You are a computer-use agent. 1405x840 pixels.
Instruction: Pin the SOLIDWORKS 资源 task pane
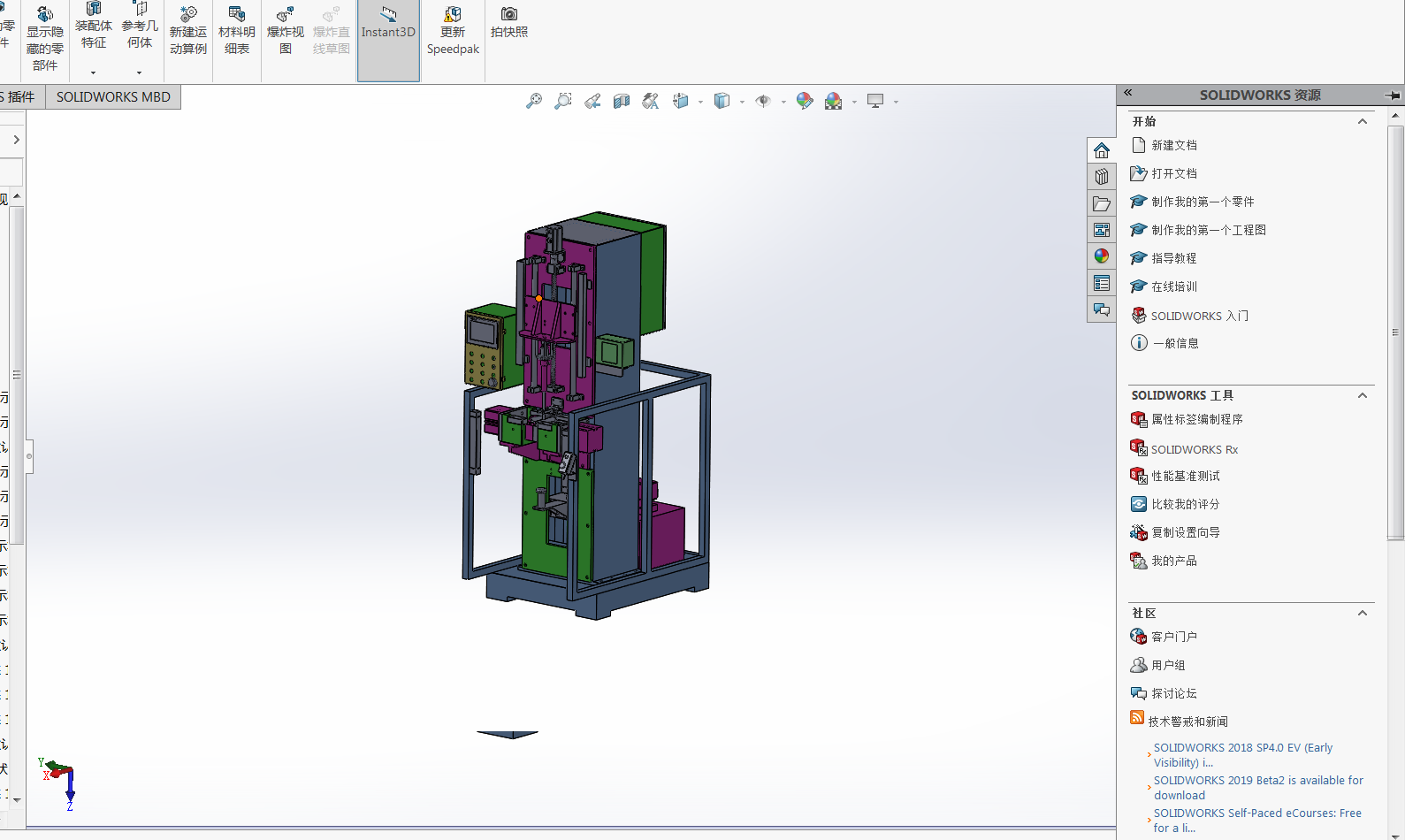tap(1393, 95)
